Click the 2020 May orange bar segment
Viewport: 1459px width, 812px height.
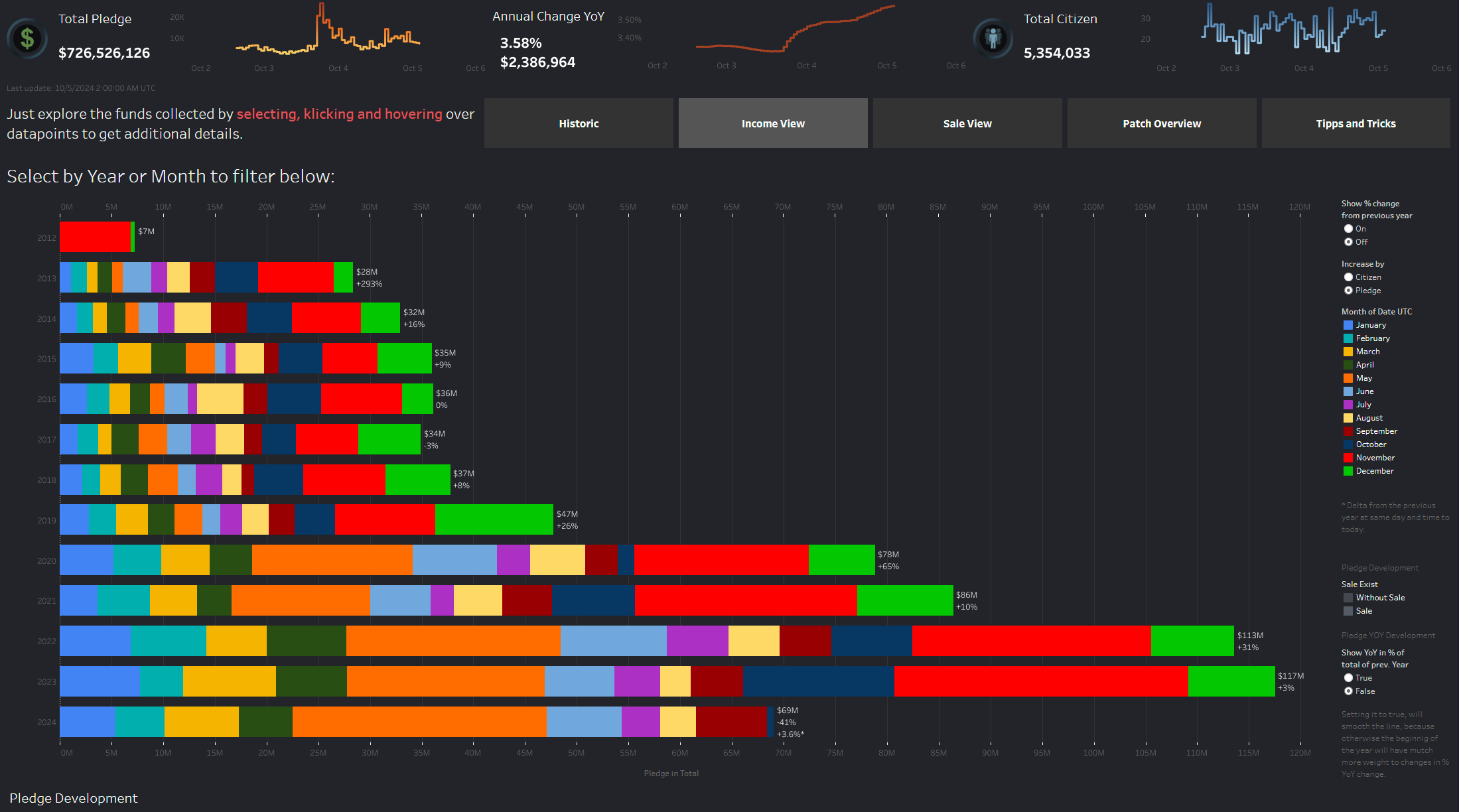click(332, 560)
